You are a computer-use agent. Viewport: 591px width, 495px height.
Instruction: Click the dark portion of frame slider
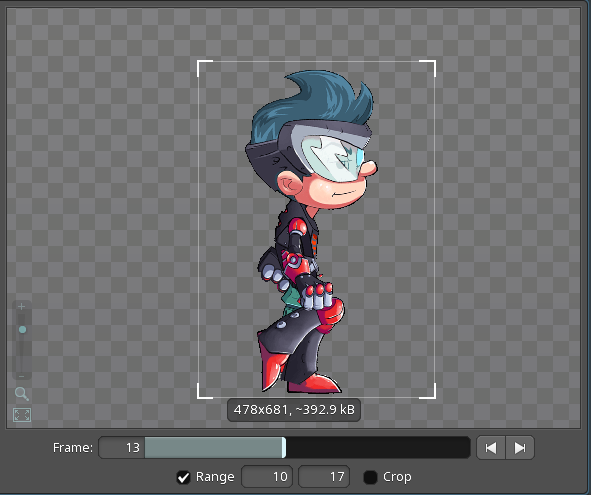(378, 447)
